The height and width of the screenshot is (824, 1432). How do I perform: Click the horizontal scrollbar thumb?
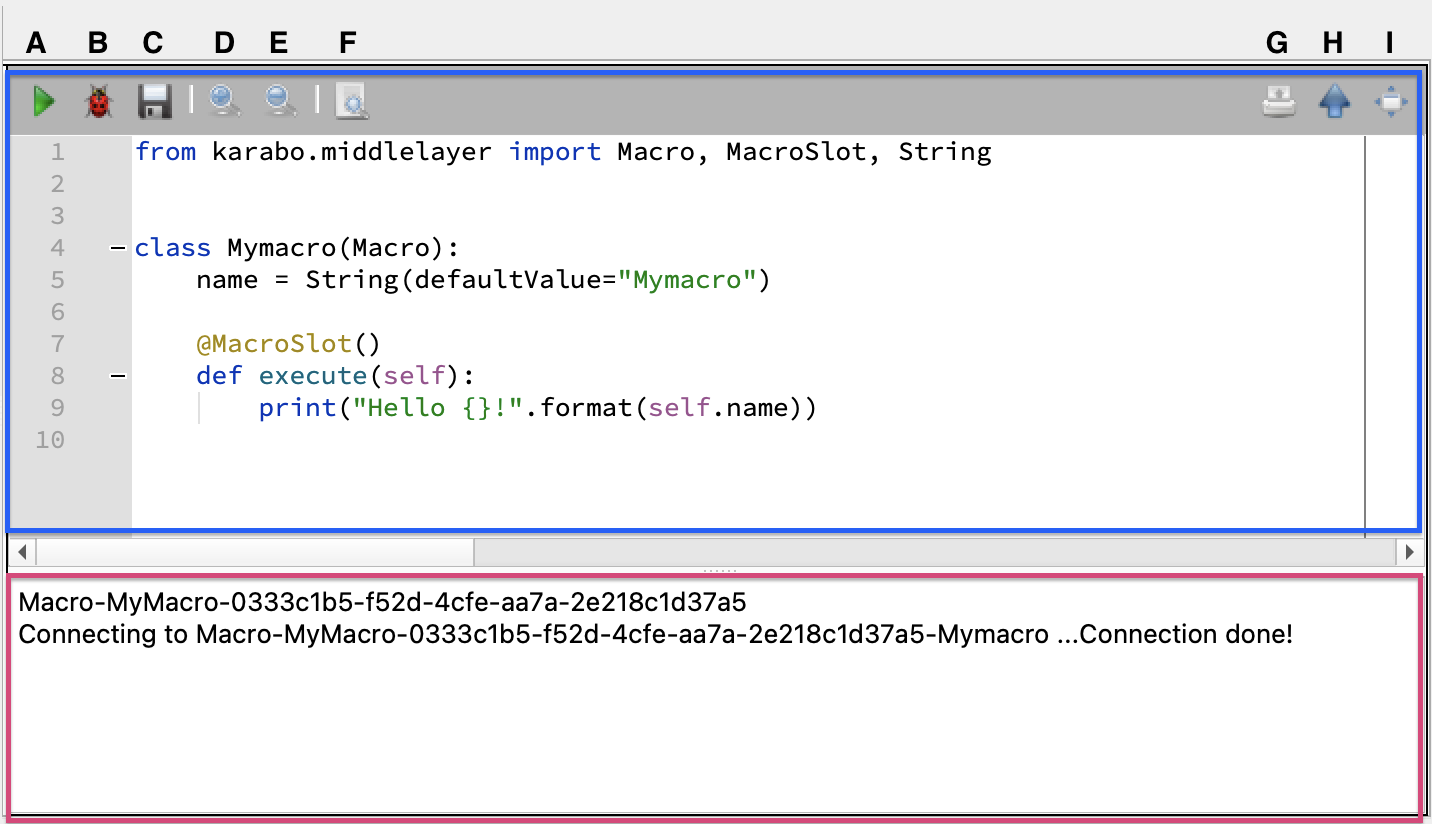pos(254,552)
